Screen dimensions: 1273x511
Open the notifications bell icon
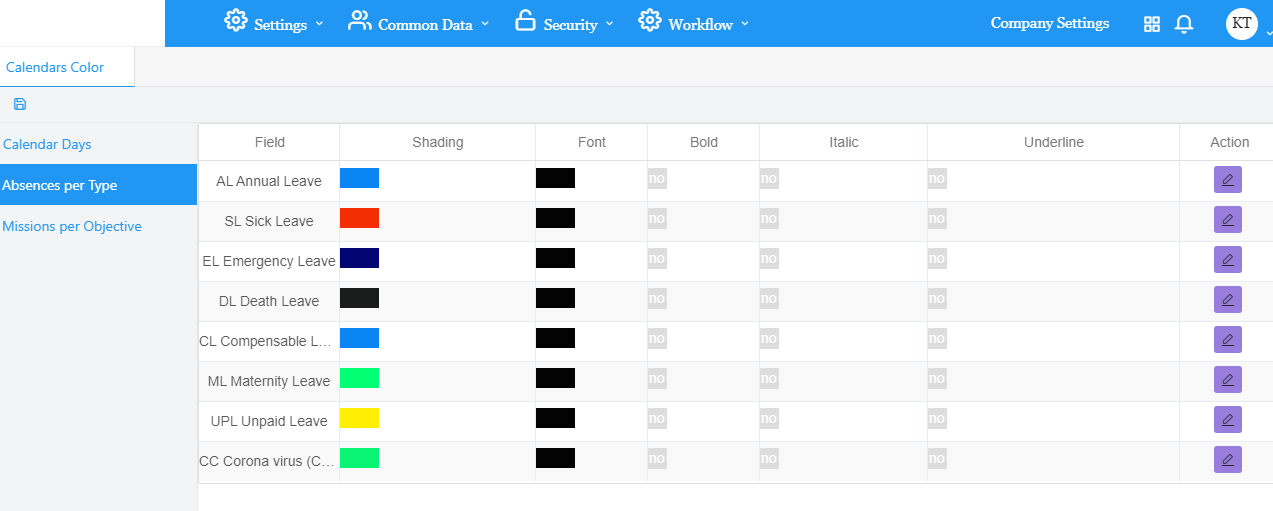click(x=1184, y=24)
